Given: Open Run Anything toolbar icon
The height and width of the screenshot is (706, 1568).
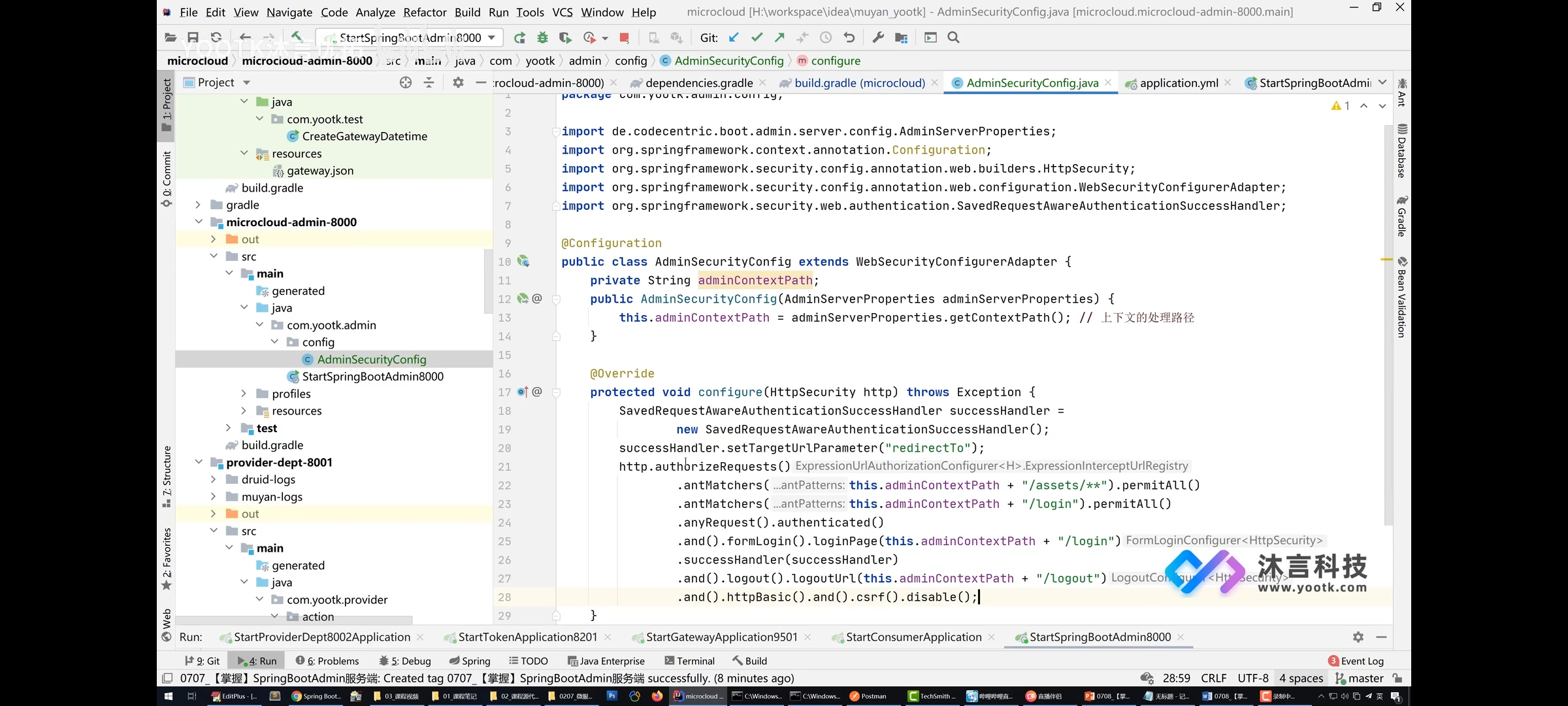Looking at the screenshot, I should [x=930, y=37].
